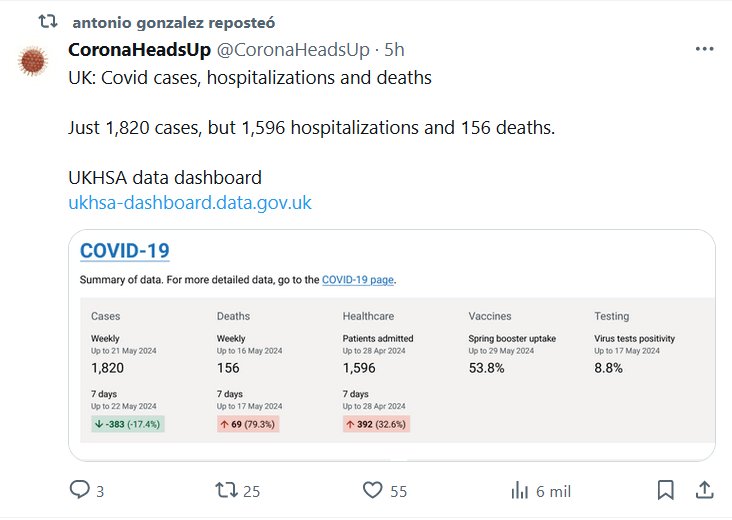
Task: Bookmark this tweet
Action: [x=665, y=490]
